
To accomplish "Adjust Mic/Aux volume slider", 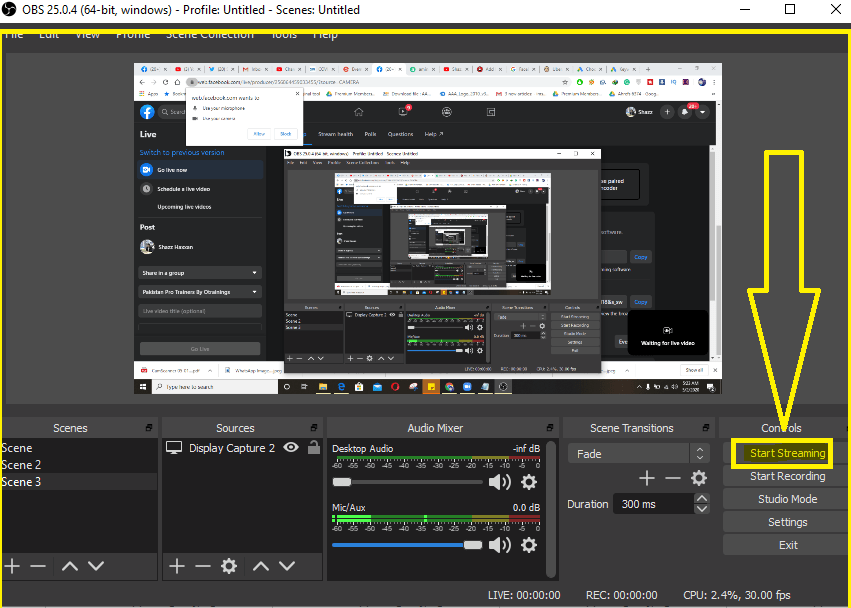I will 407,544.
